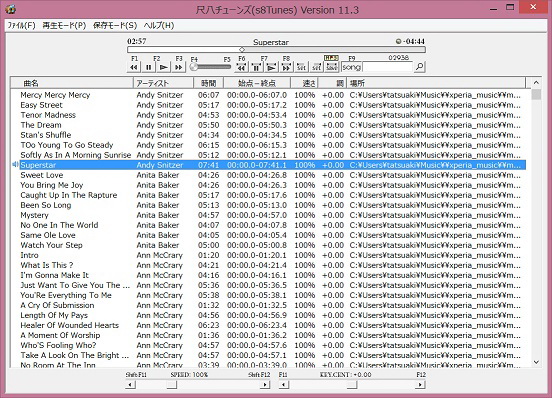Screen dimensions: 552x398
Task: Select the song 'Mercy Mercy Mercy'
Action: (55, 95)
